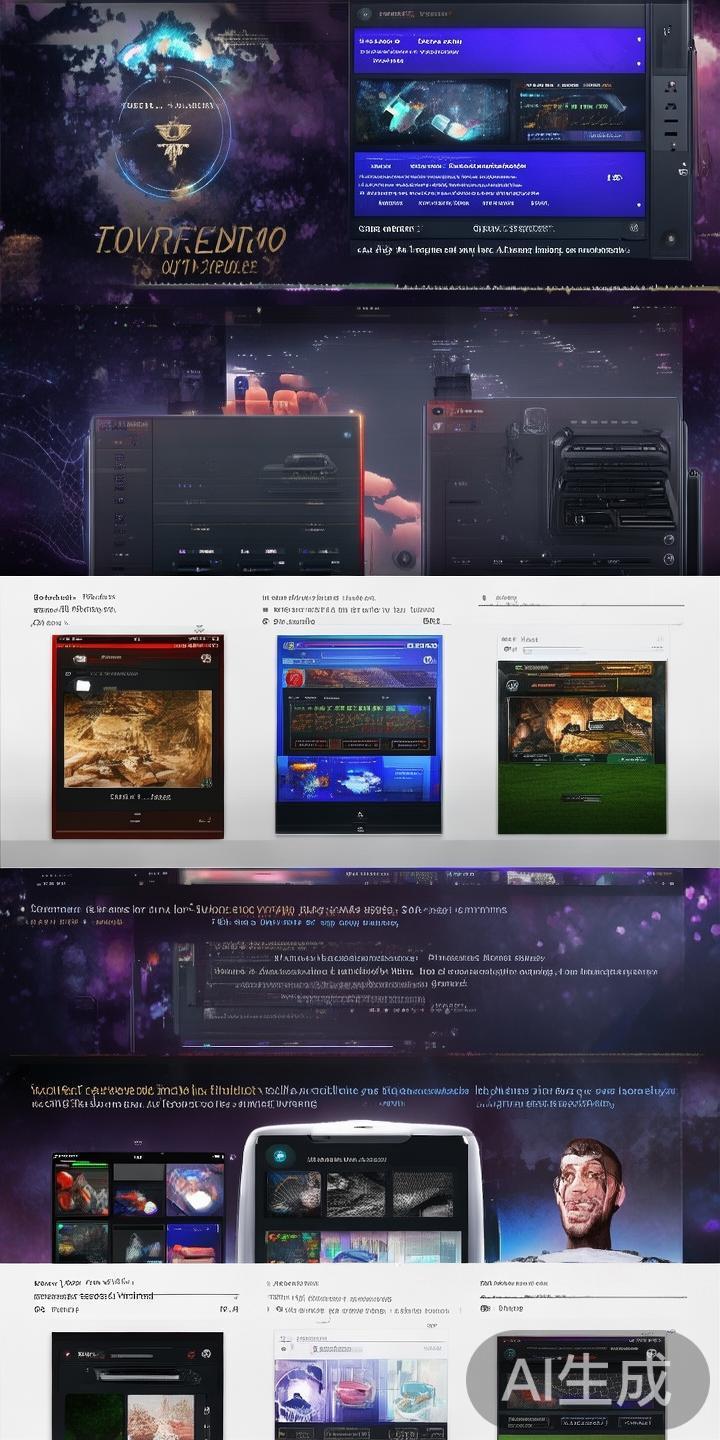Open the cave banner in green card

pyautogui.click(x=581, y=725)
